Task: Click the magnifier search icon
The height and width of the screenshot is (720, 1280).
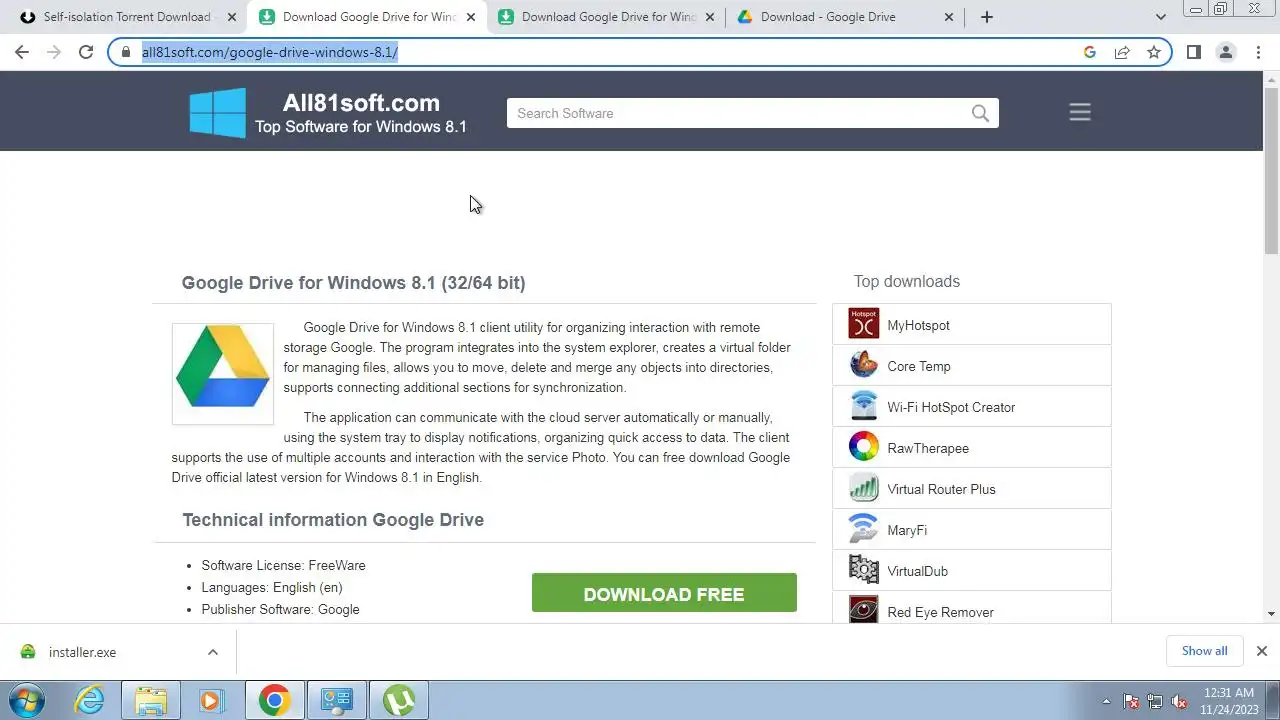Action: (981, 113)
